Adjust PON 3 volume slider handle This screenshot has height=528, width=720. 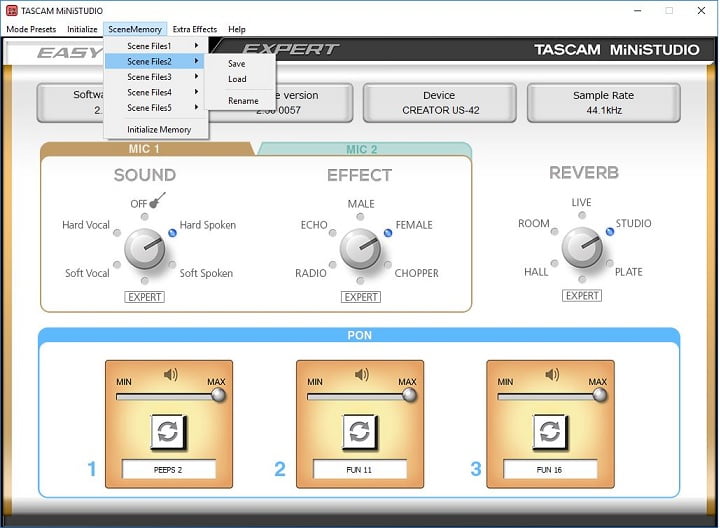click(600, 395)
